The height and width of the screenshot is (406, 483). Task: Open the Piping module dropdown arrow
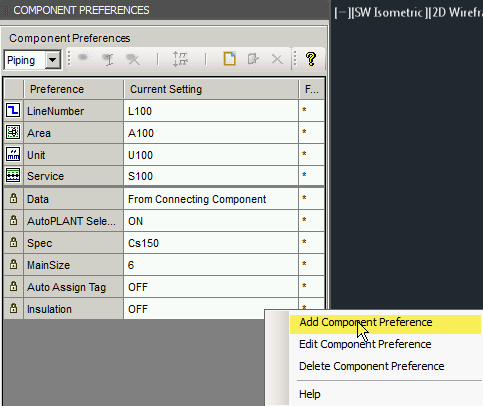click(53, 60)
